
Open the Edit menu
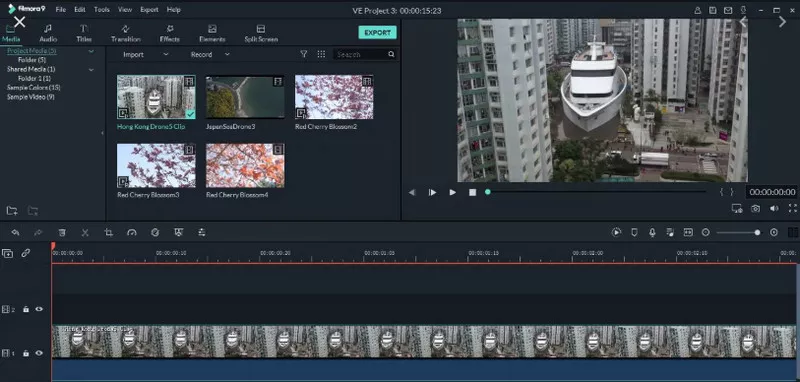[x=80, y=10]
